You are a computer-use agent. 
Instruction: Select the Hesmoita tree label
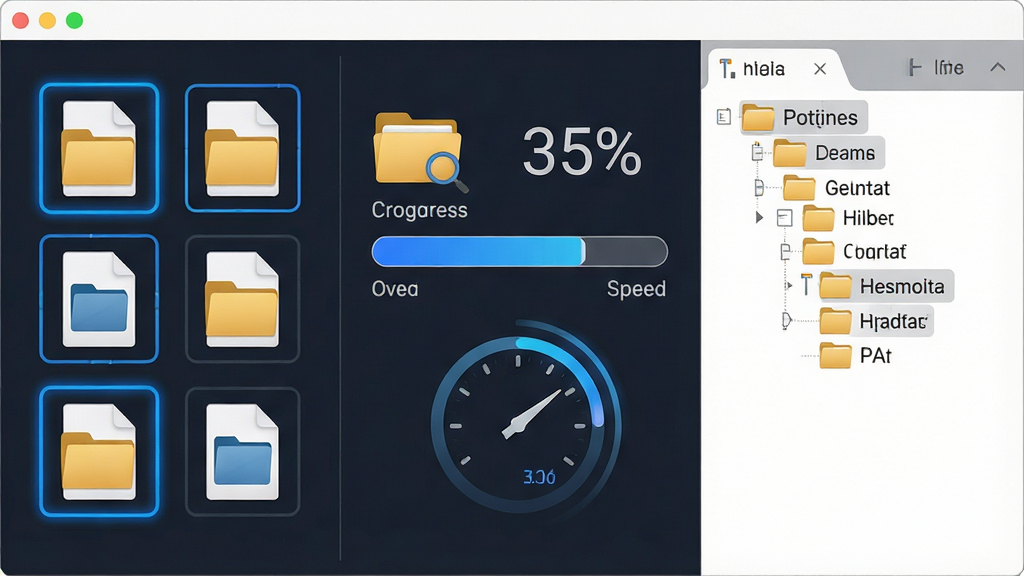point(902,286)
